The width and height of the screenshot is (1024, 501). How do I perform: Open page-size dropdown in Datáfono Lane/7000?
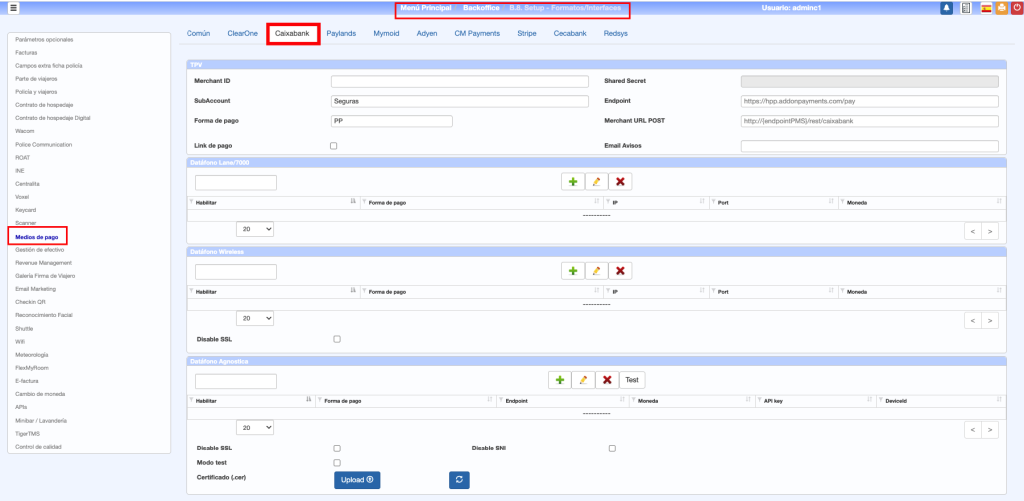pyautogui.click(x=255, y=229)
